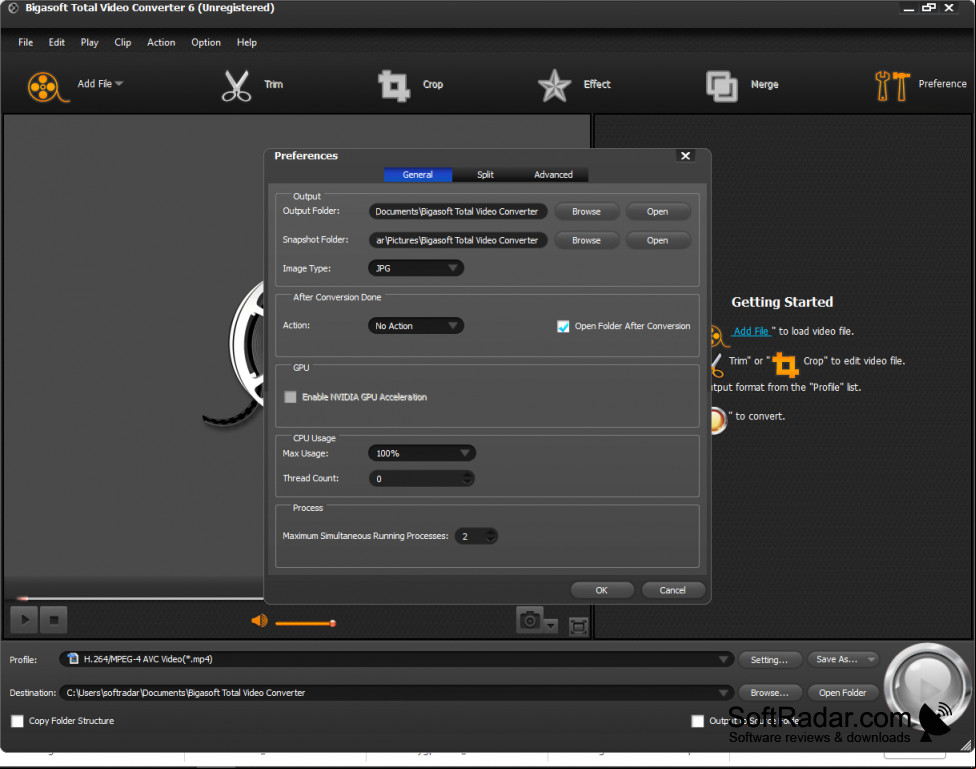The width and height of the screenshot is (976, 769).
Task: Toggle Open Folder After Conversion checkbox
Action: pyautogui.click(x=563, y=326)
